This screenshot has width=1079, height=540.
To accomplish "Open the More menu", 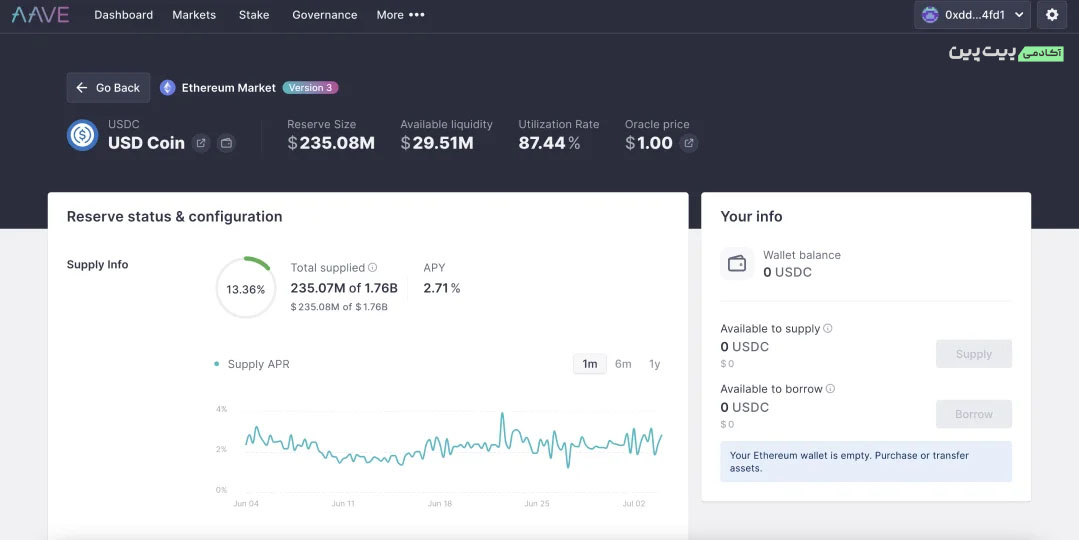I will pos(400,14).
